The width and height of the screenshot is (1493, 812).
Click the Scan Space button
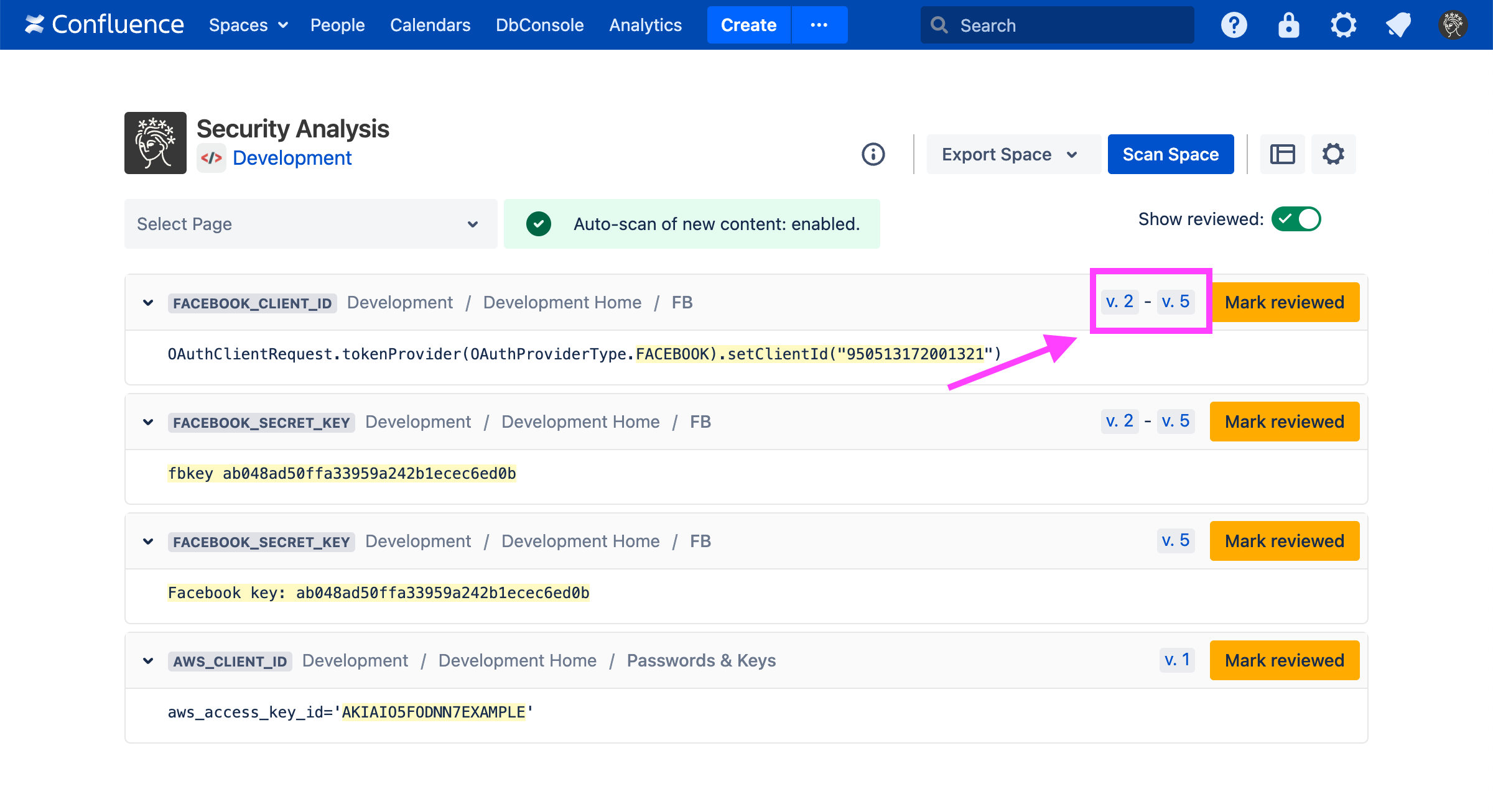(1170, 154)
